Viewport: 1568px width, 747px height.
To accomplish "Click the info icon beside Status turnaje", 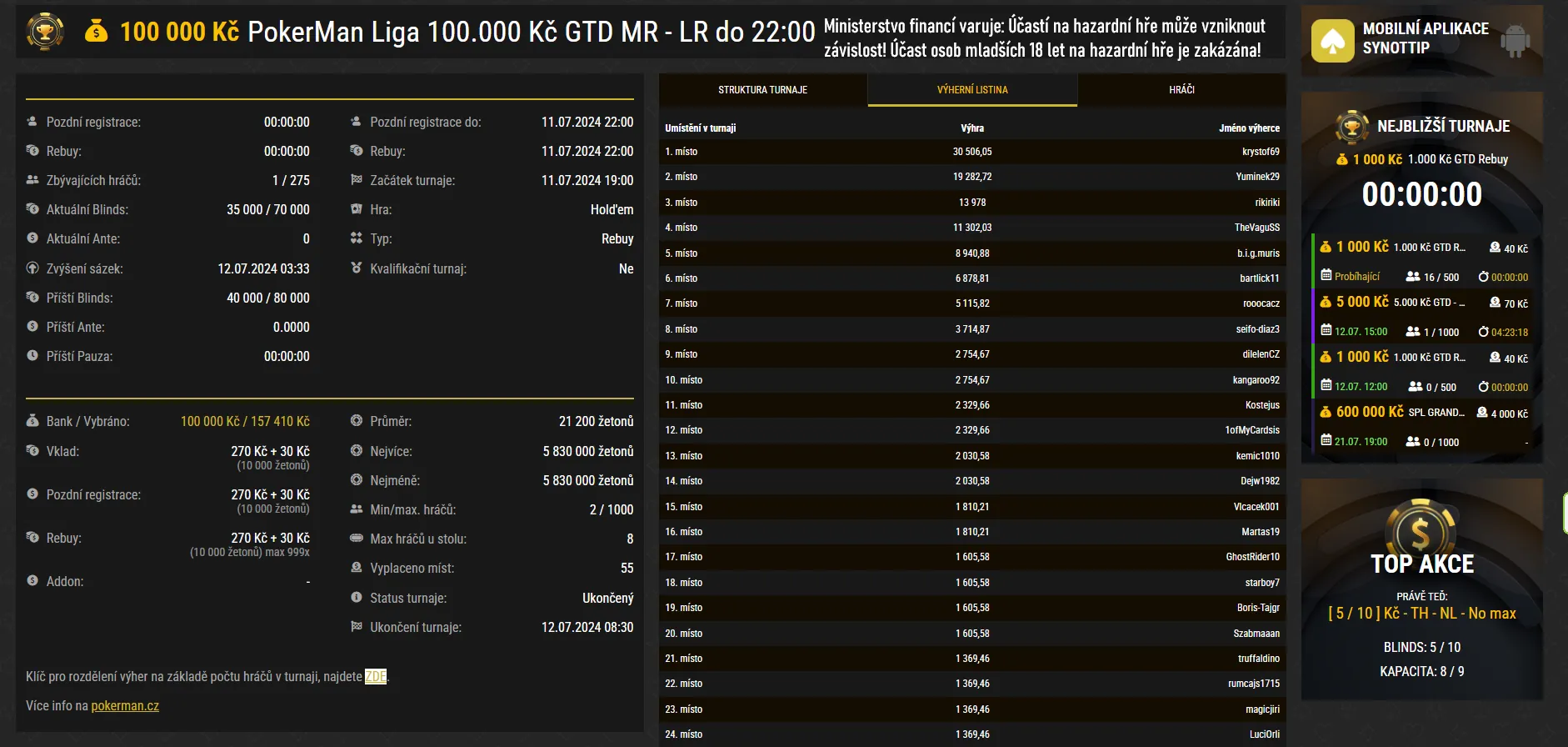I will coord(357,598).
